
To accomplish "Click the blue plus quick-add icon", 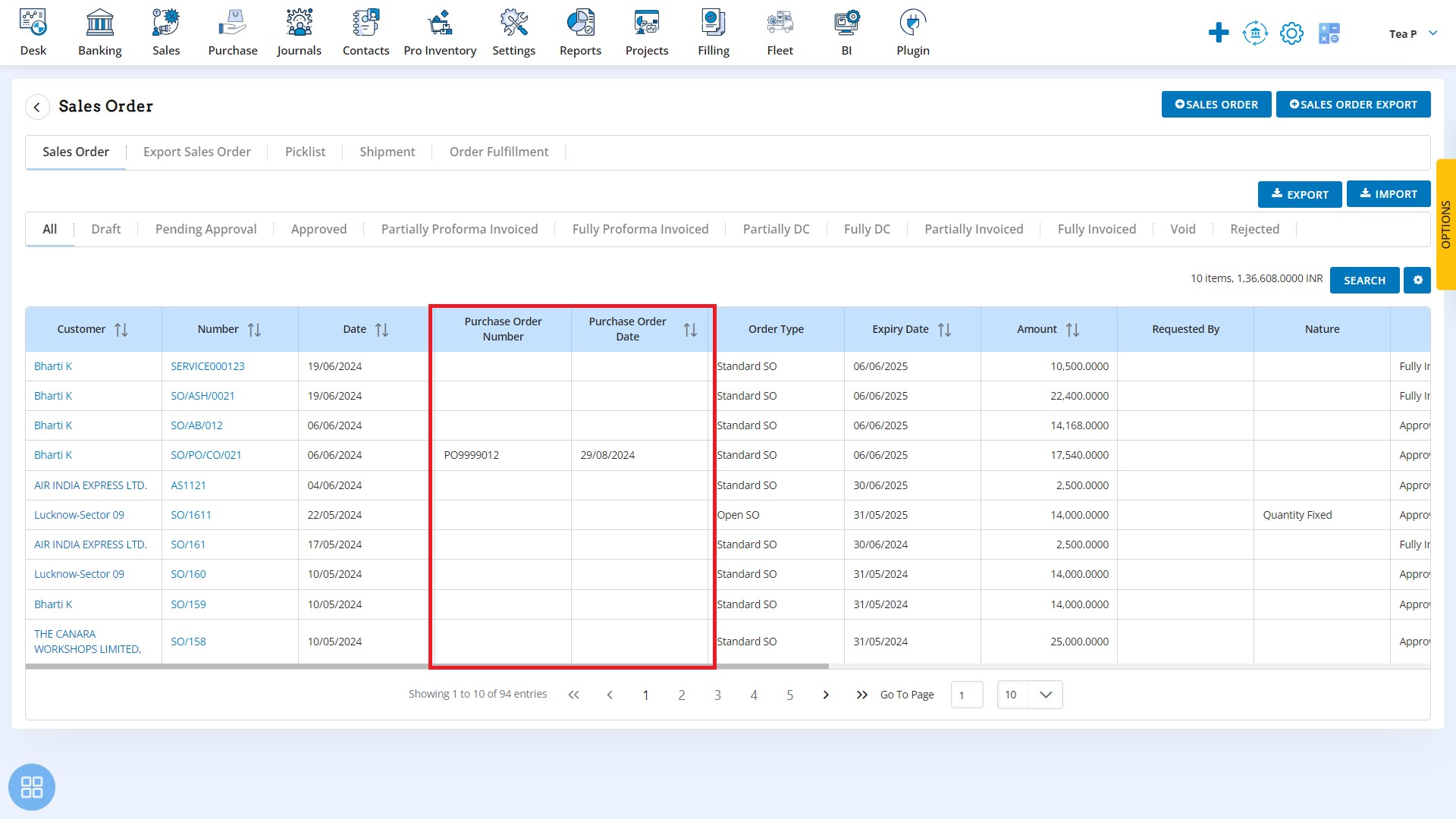I will tap(1219, 33).
